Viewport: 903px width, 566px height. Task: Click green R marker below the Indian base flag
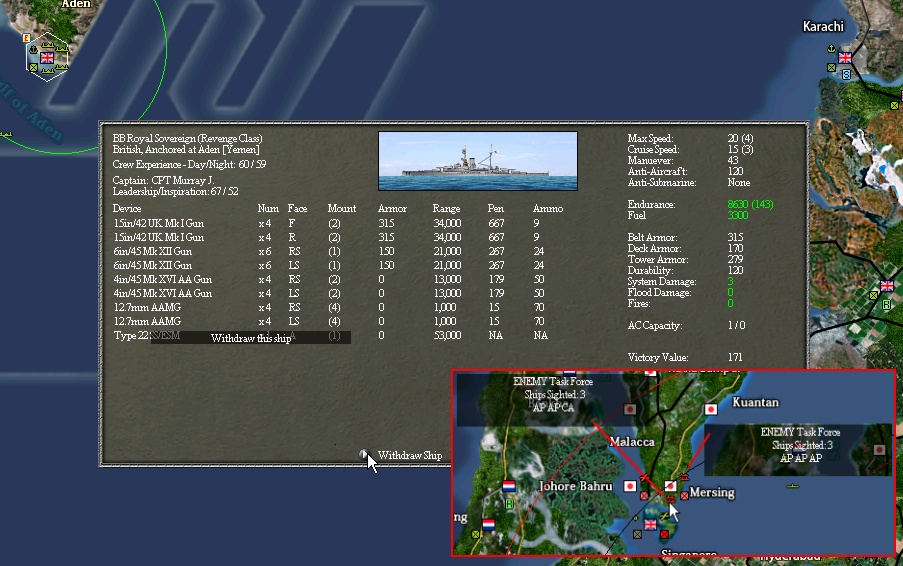click(x=886, y=305)
